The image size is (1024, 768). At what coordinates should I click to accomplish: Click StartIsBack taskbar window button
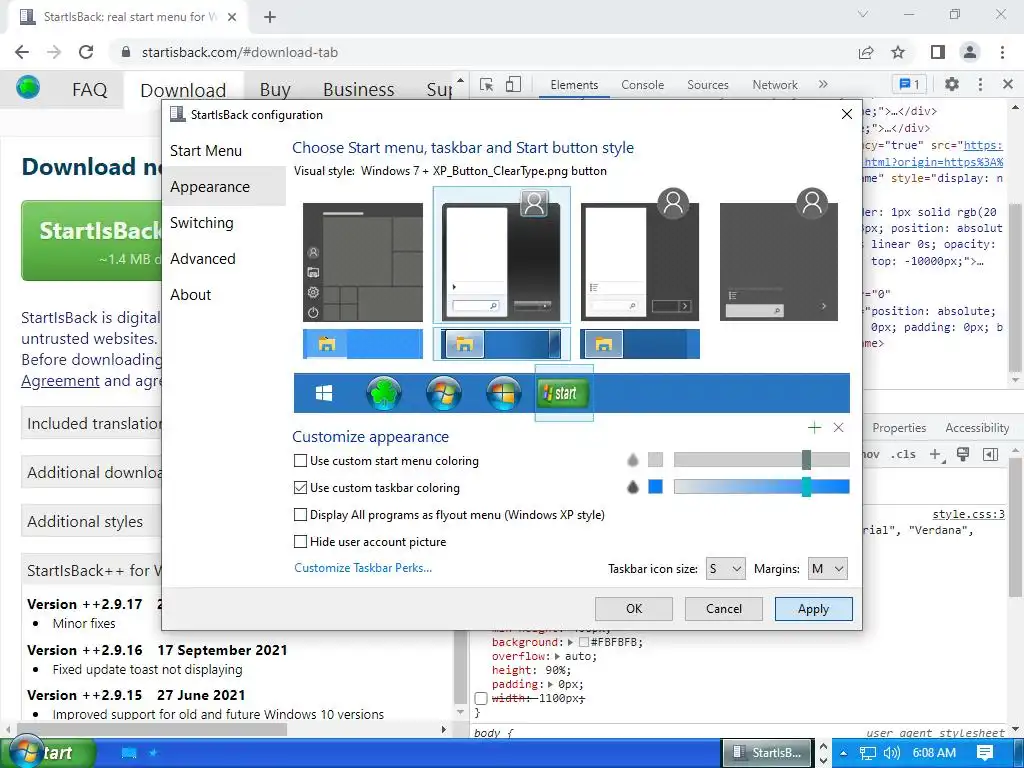tap(767, 753)
